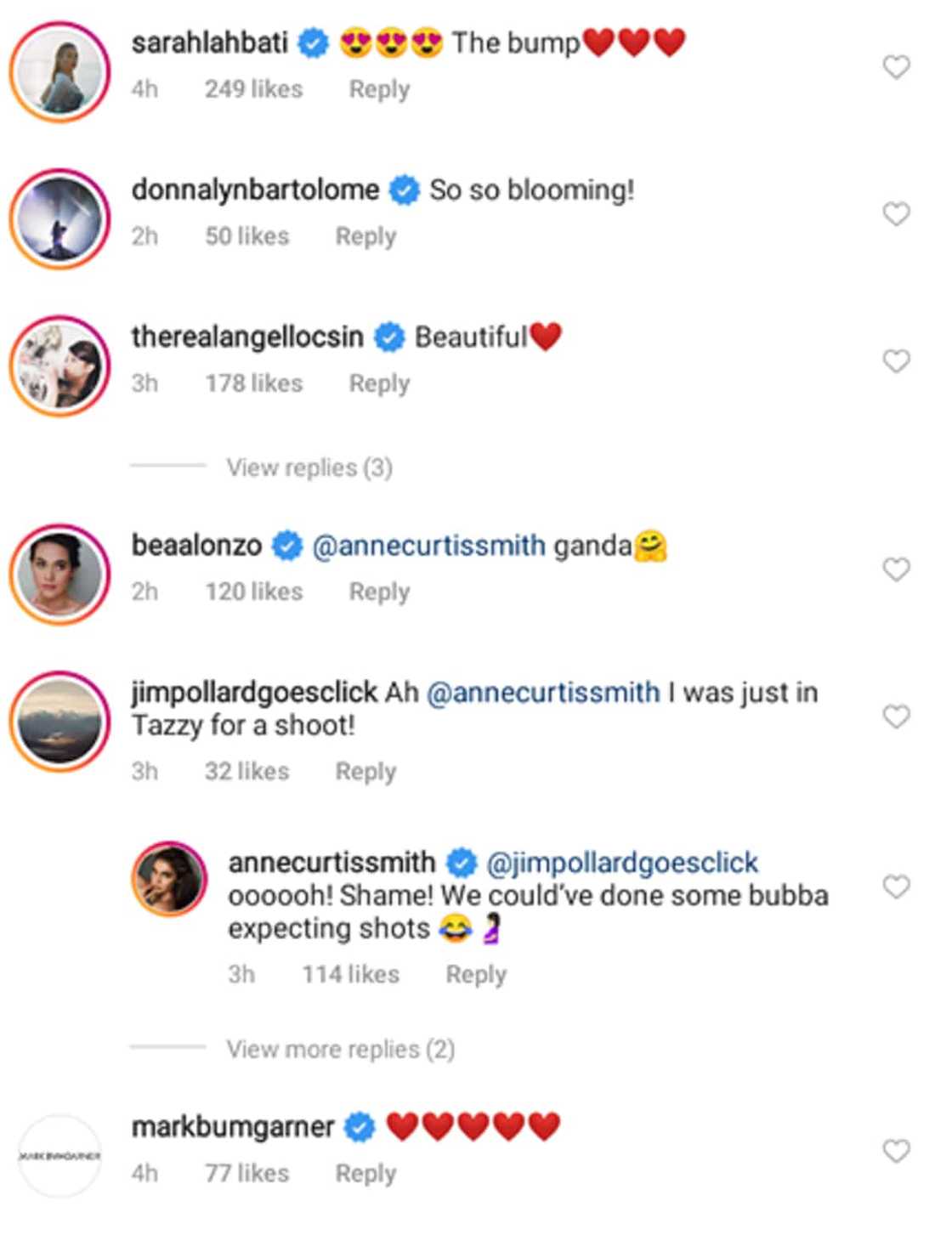Click verified badge on annecurtissmith reply
952x1235 pixels.
(462, 863)
